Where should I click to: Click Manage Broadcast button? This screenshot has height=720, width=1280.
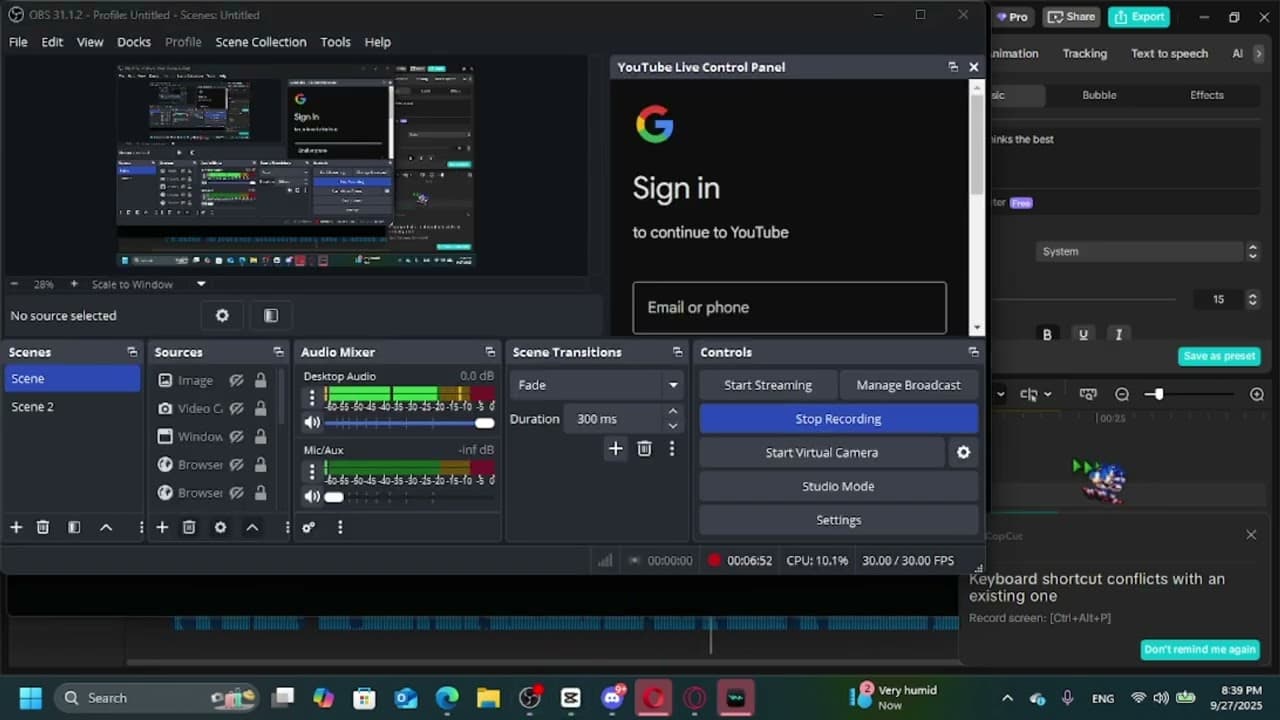[x=908, y=385]
